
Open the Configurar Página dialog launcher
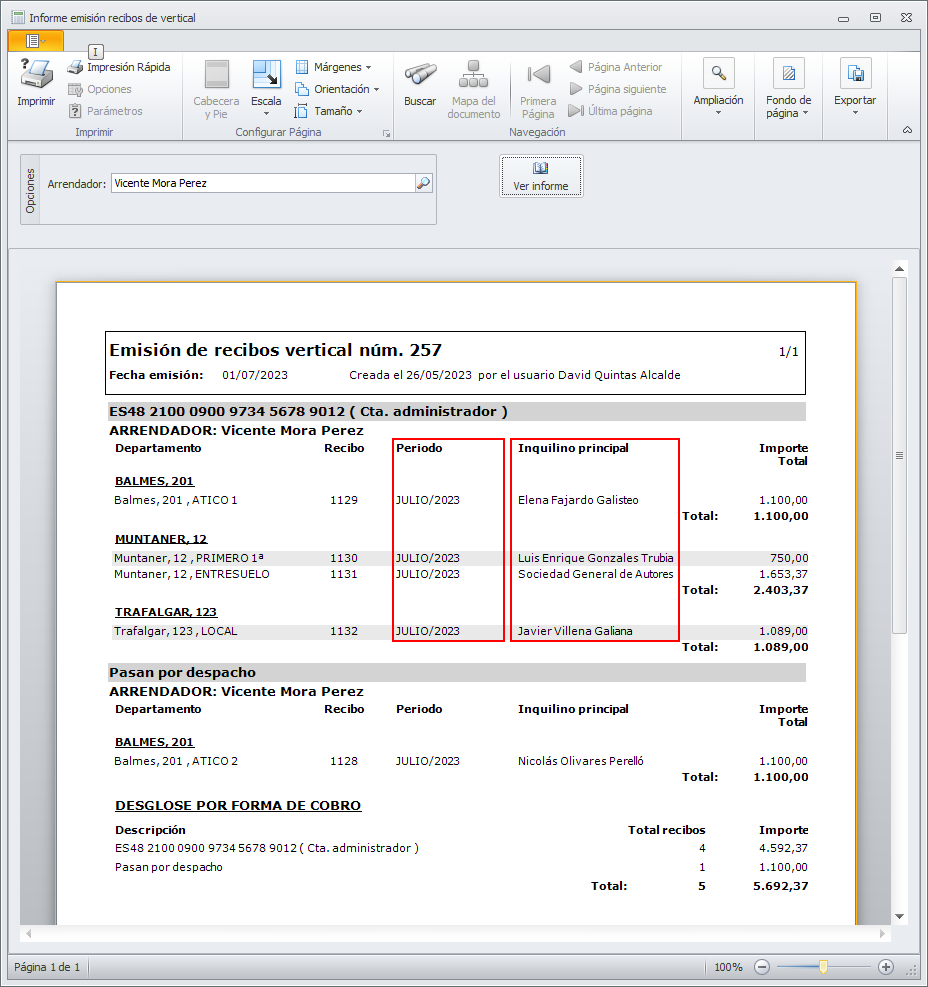tap(386, 133)
